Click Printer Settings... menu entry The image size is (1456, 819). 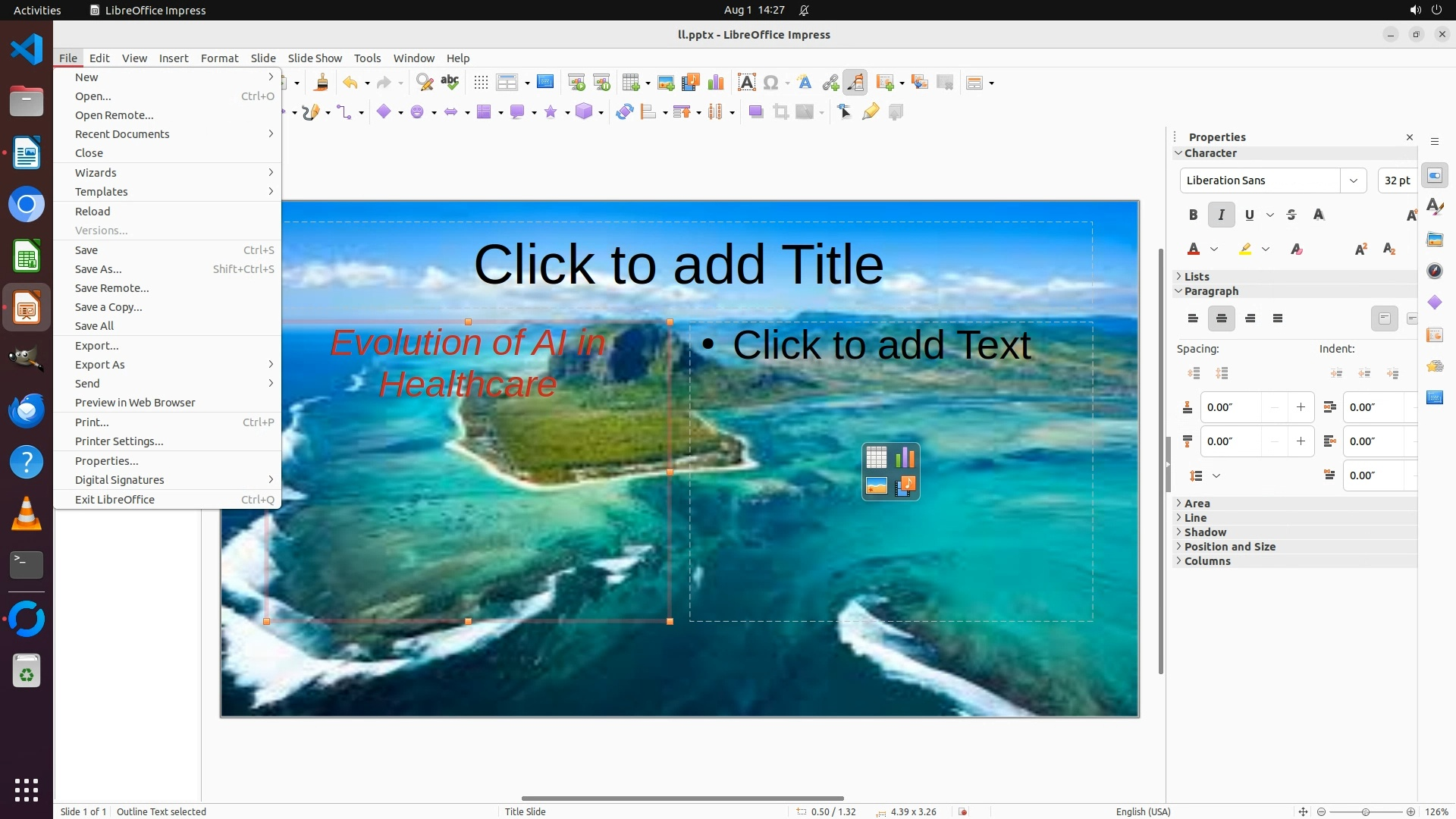point(119,441)
